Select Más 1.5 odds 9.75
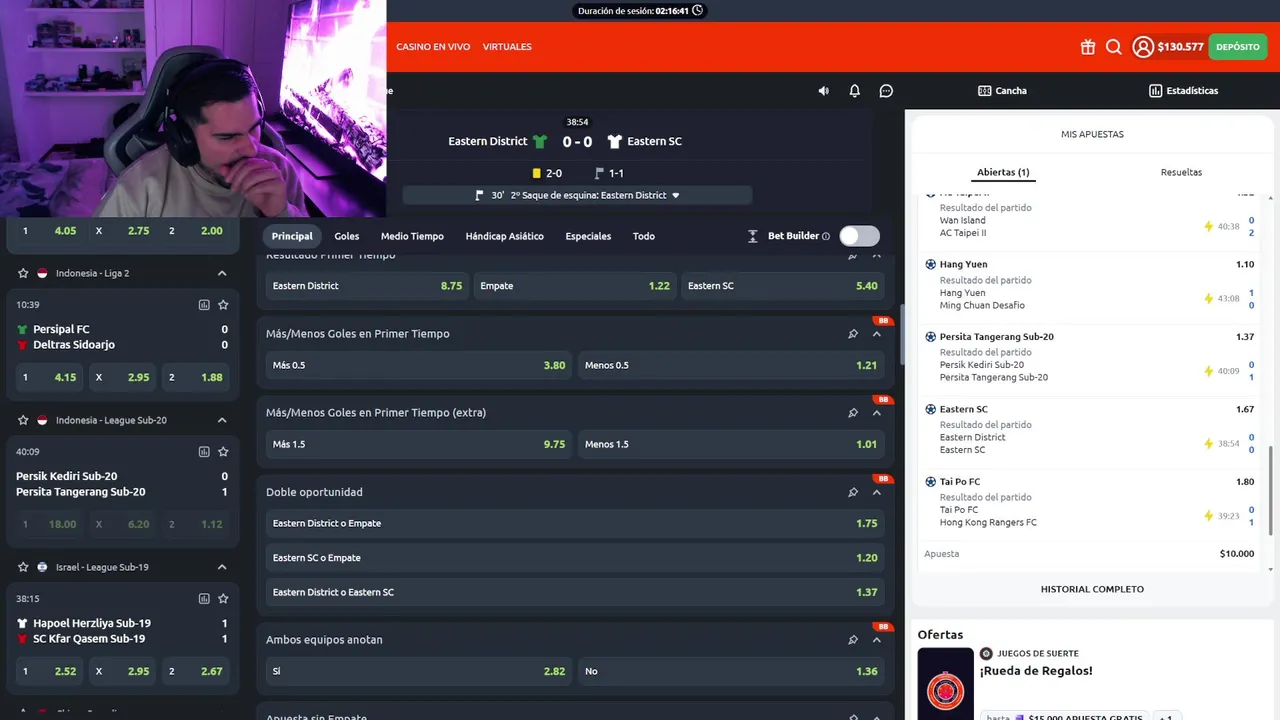 coord(419,444)
